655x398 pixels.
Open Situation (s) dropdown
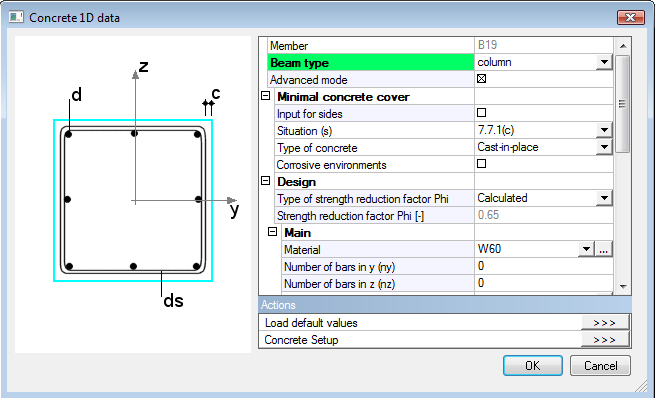click(604, 130)
